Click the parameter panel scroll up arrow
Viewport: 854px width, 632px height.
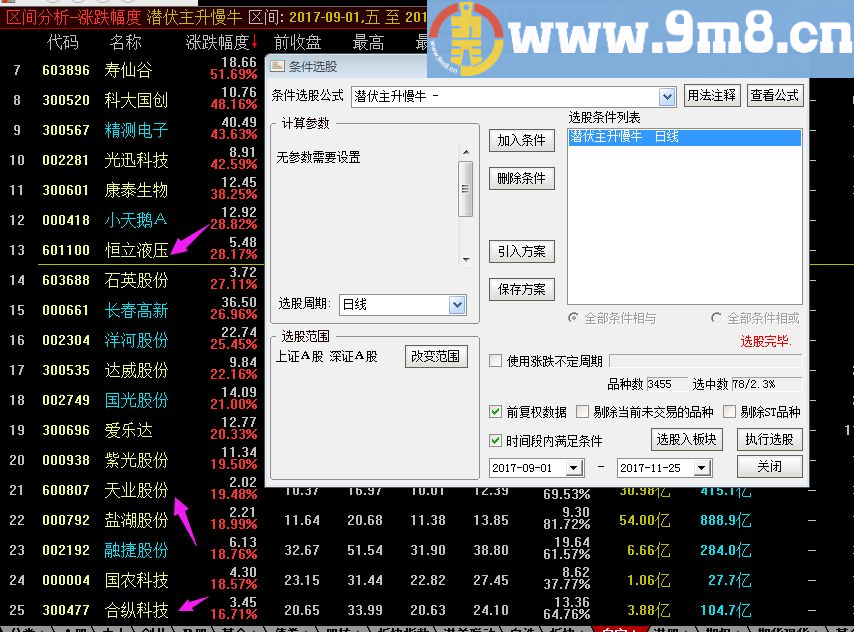pyautogui.click(x=466, y=151)
